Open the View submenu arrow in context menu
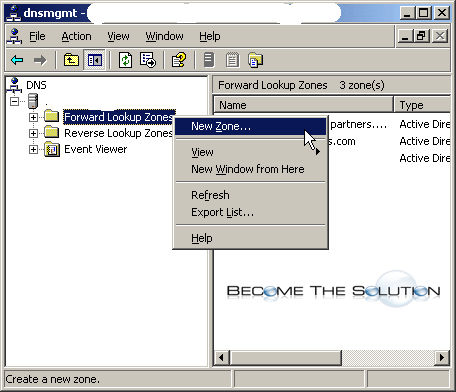 [318, 152]
